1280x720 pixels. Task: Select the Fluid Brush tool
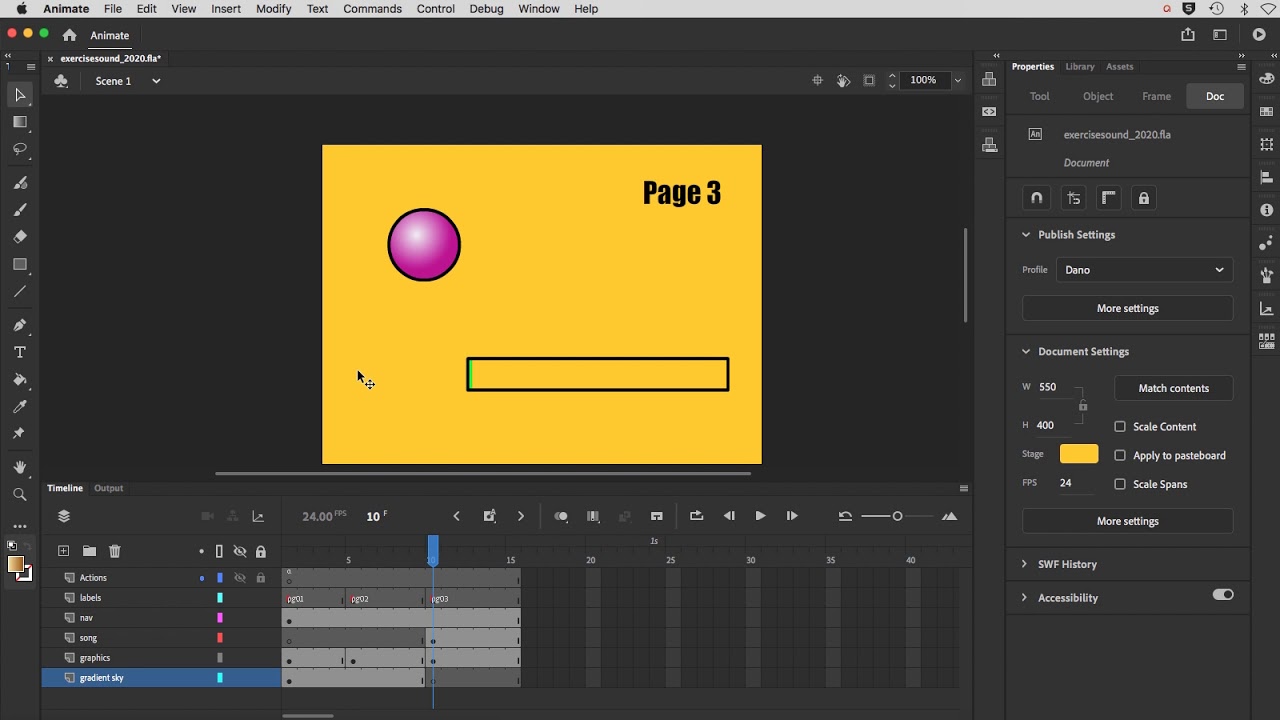pos(20,183)
